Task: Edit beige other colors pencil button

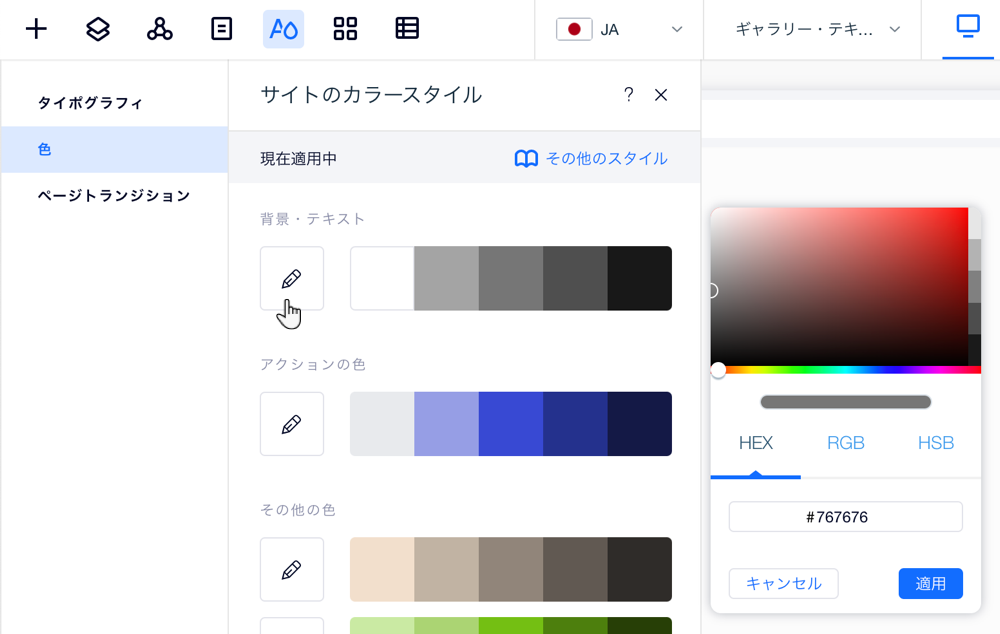Action: [x=291, y=570]
